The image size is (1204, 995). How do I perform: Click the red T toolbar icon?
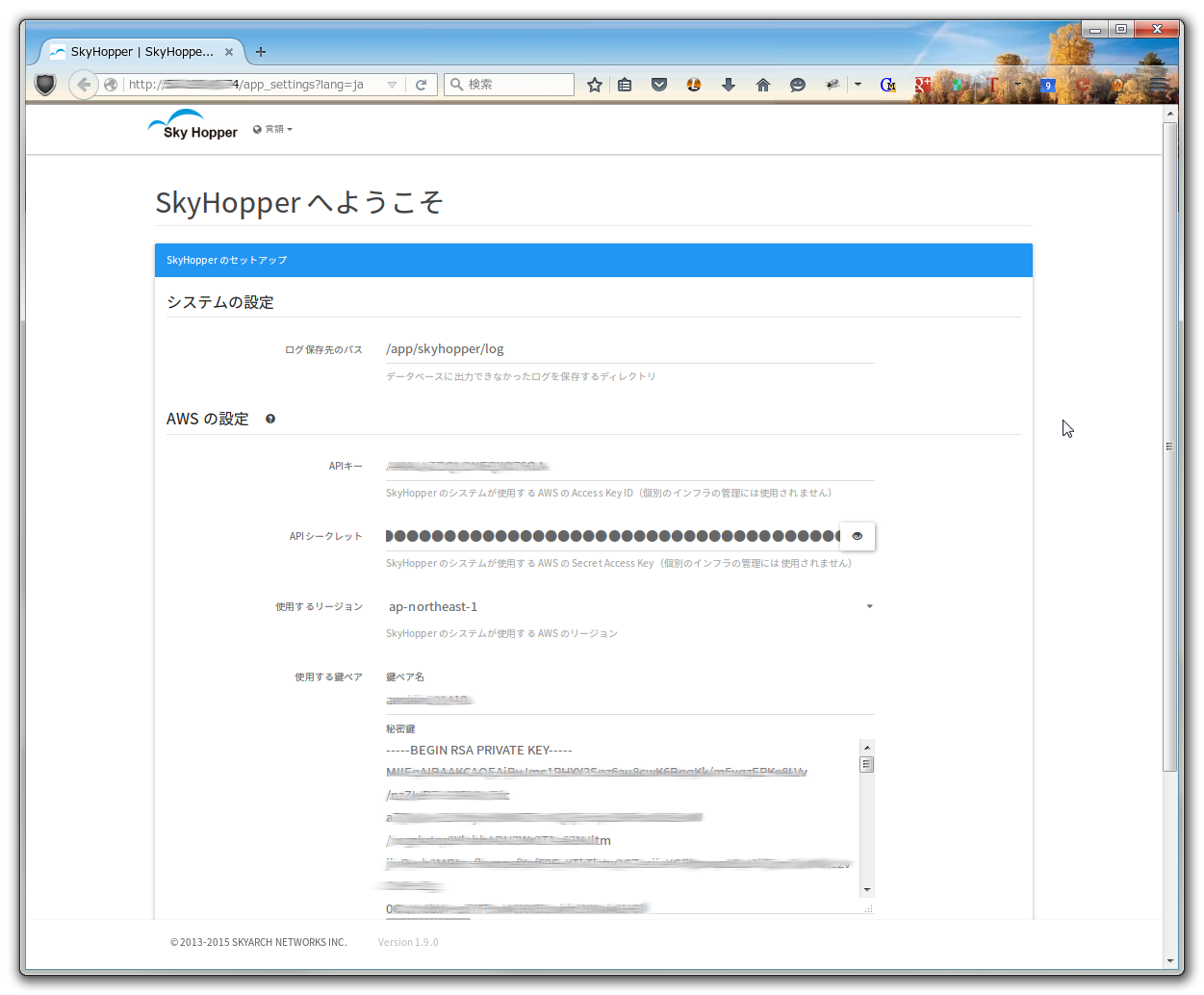click(x=993, y=85)
